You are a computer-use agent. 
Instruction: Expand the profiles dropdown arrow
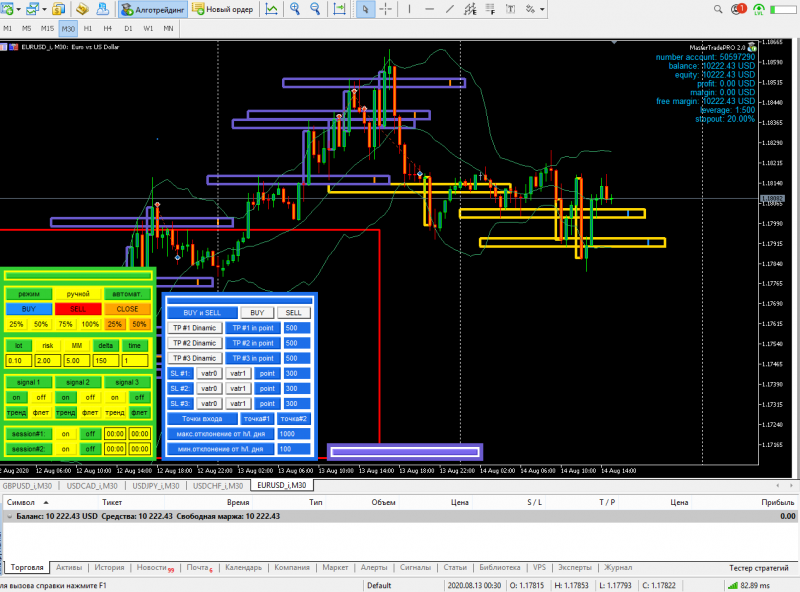pyautogui.click(x=44, y=9)
